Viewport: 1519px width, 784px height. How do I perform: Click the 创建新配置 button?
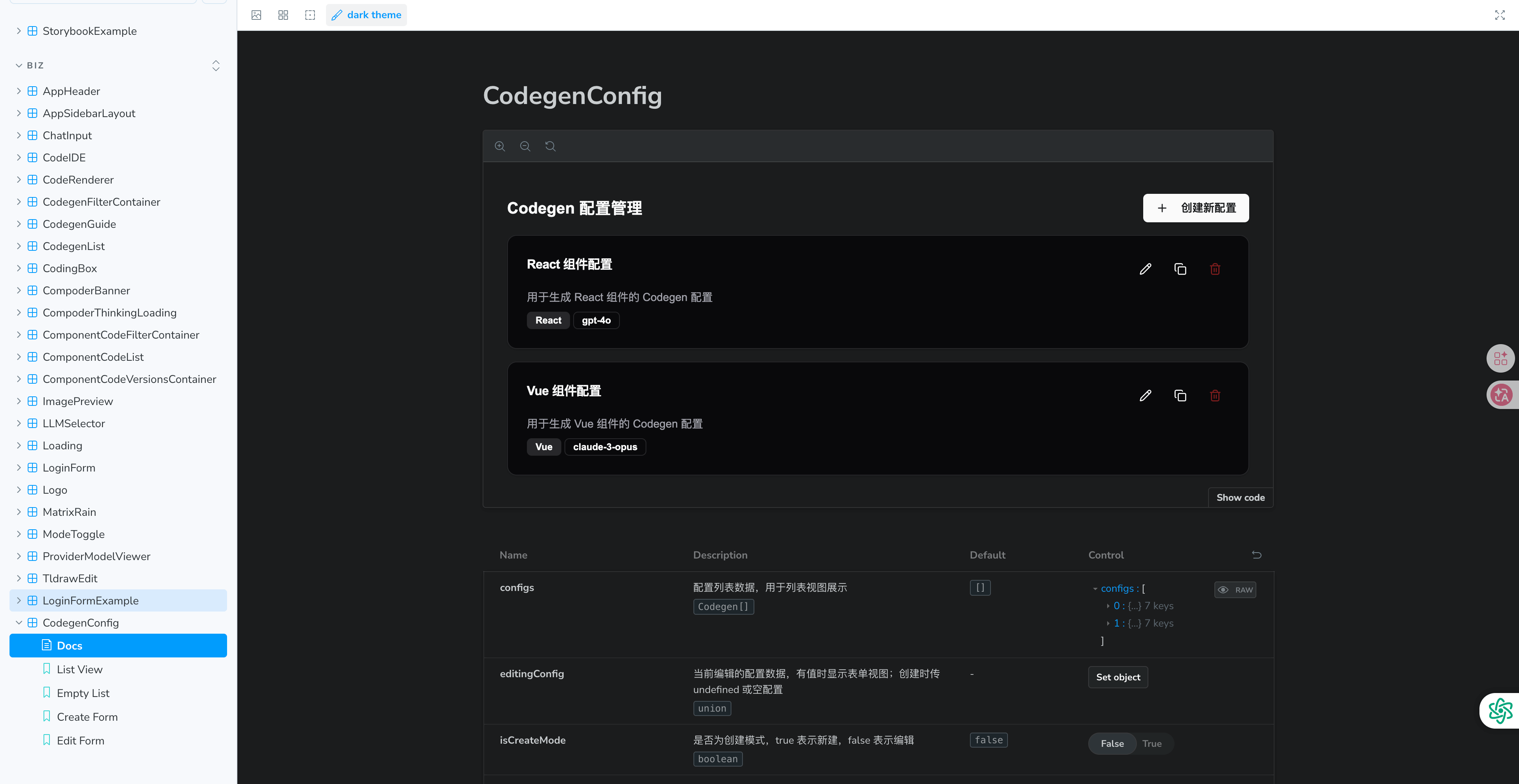pyautogui.click(x=1195, y=208)
